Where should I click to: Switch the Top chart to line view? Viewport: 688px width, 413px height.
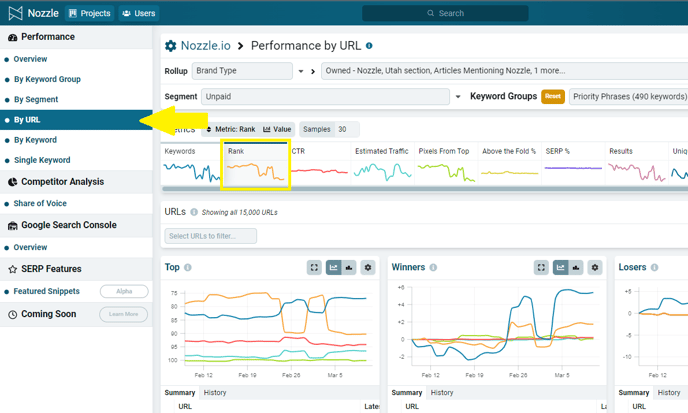pos(333,267)
